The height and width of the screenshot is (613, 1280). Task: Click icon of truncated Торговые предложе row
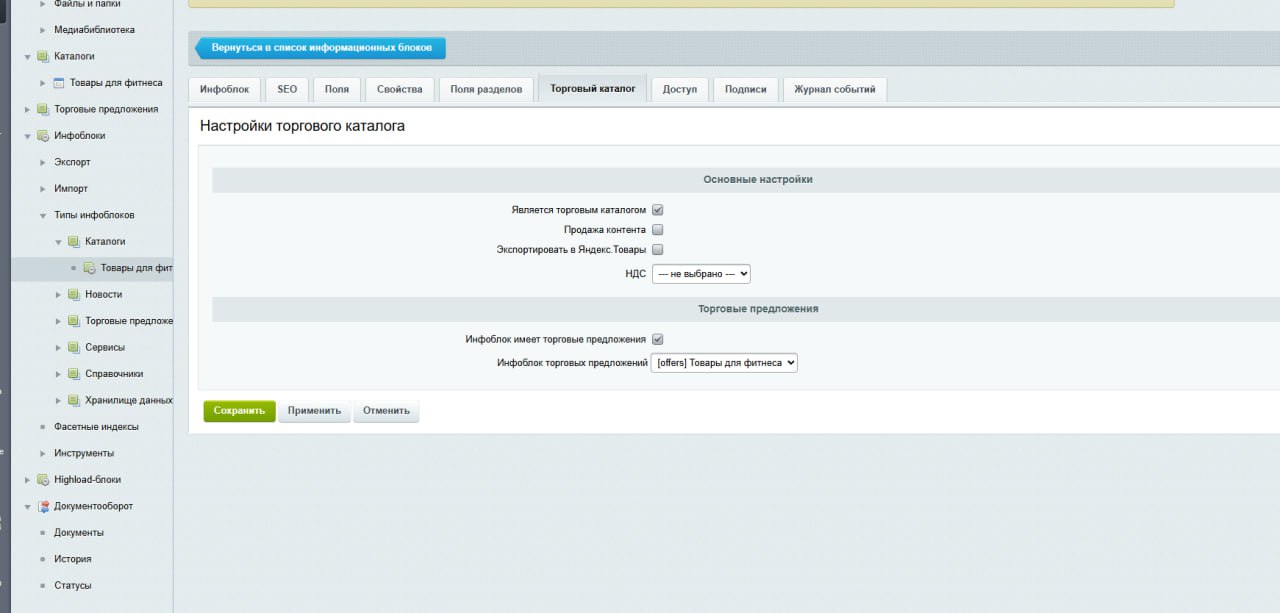pyautogui.click(x=73, y=321)
